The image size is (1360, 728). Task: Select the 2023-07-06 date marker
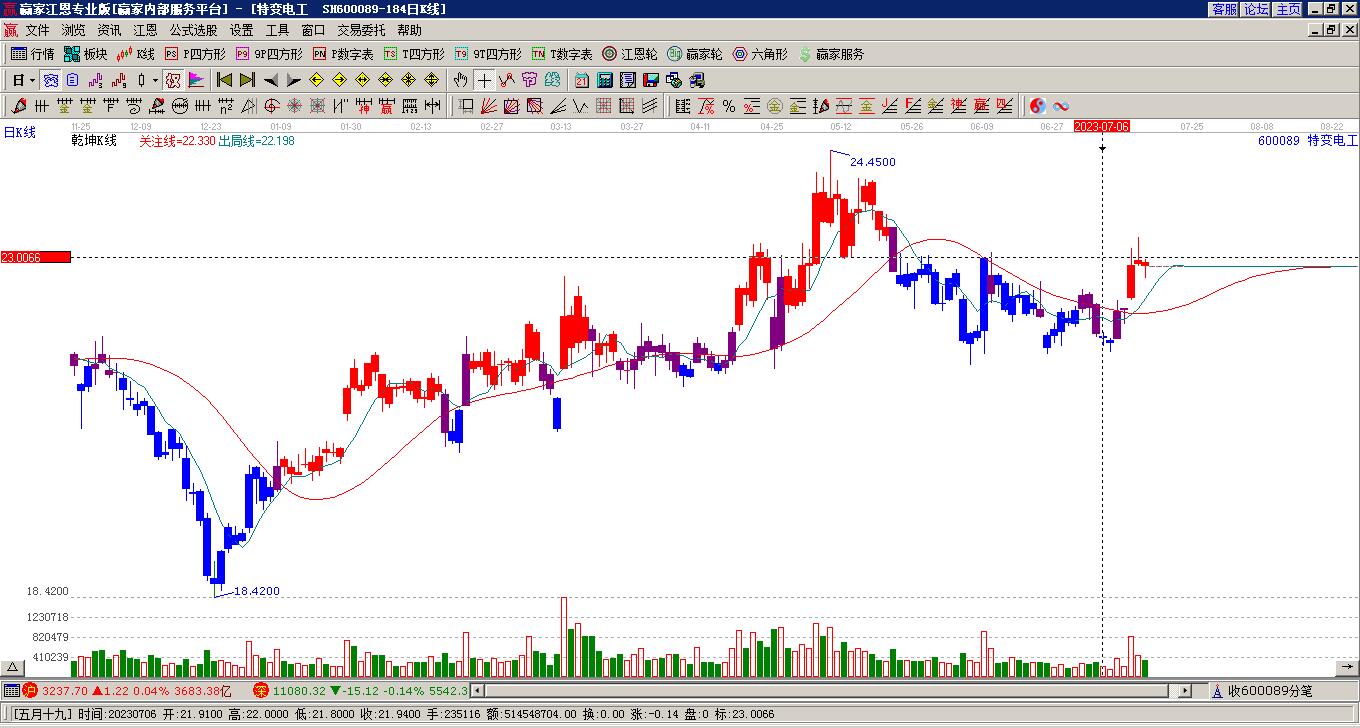click(1102, 127)
